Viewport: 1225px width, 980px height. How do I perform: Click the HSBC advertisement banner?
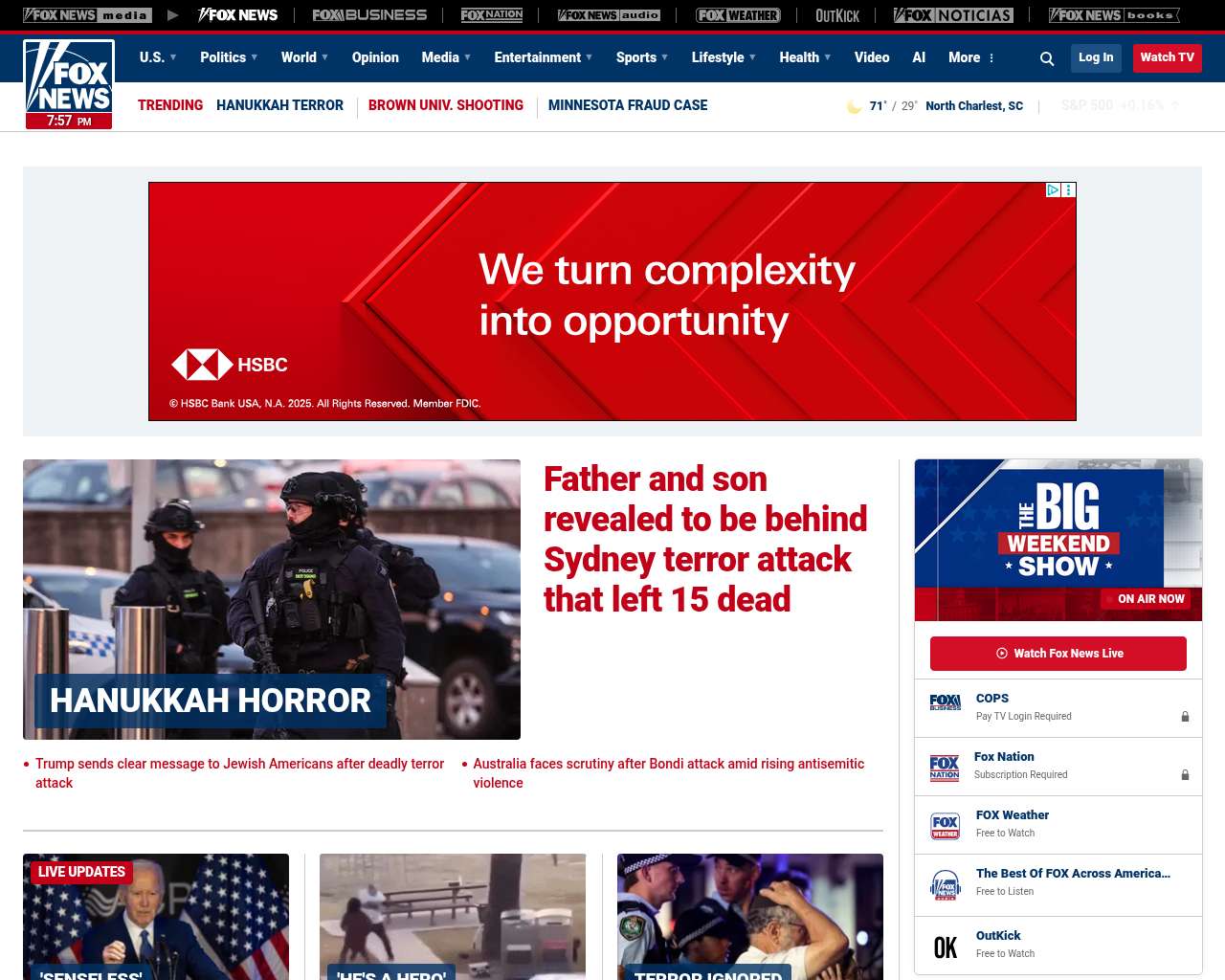click(612, 301)
